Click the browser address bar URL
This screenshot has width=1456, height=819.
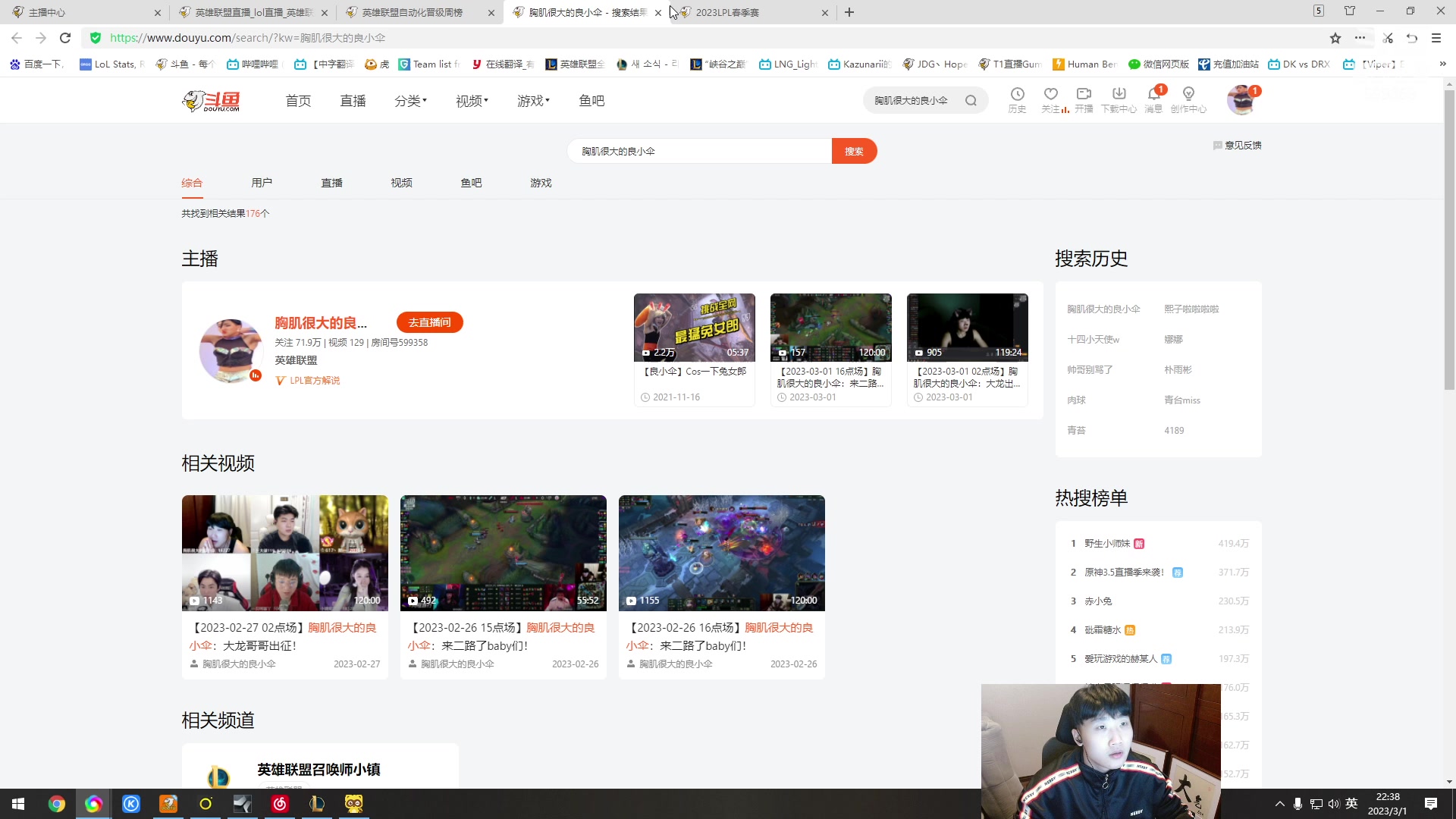pyautogui.click(x=247, y=38)
